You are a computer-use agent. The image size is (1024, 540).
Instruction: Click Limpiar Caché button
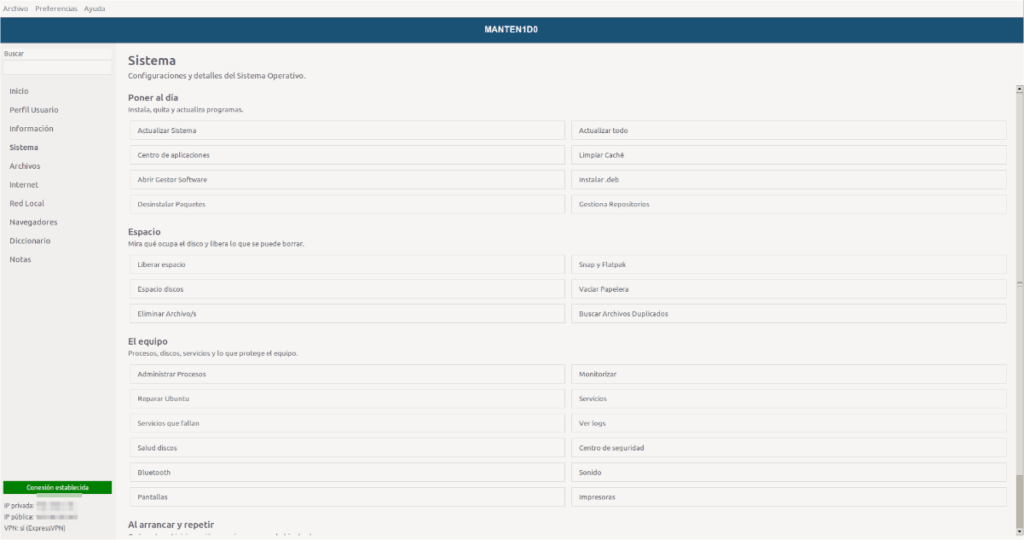788,155
